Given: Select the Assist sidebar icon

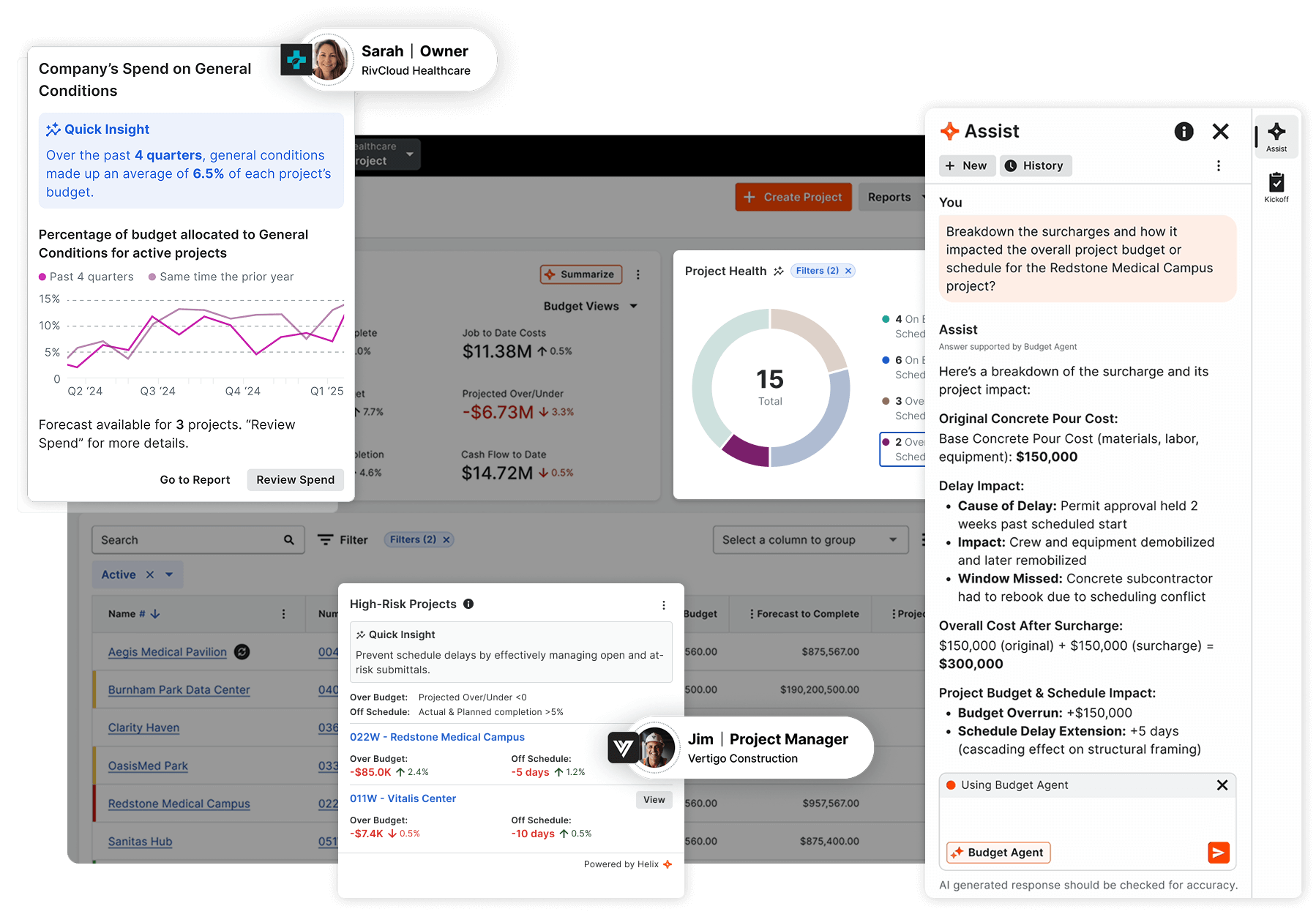Looking at the screenshot, I should [x=1276, y=136].
